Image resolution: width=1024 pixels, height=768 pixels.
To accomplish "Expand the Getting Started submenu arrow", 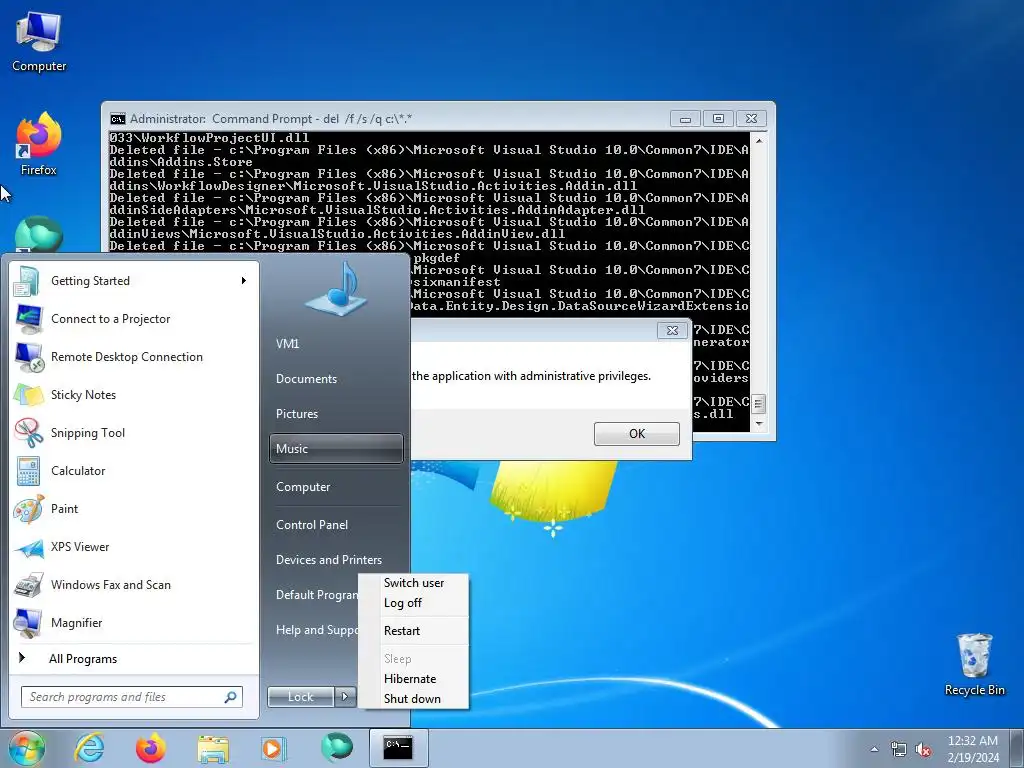I will point(244,281).
